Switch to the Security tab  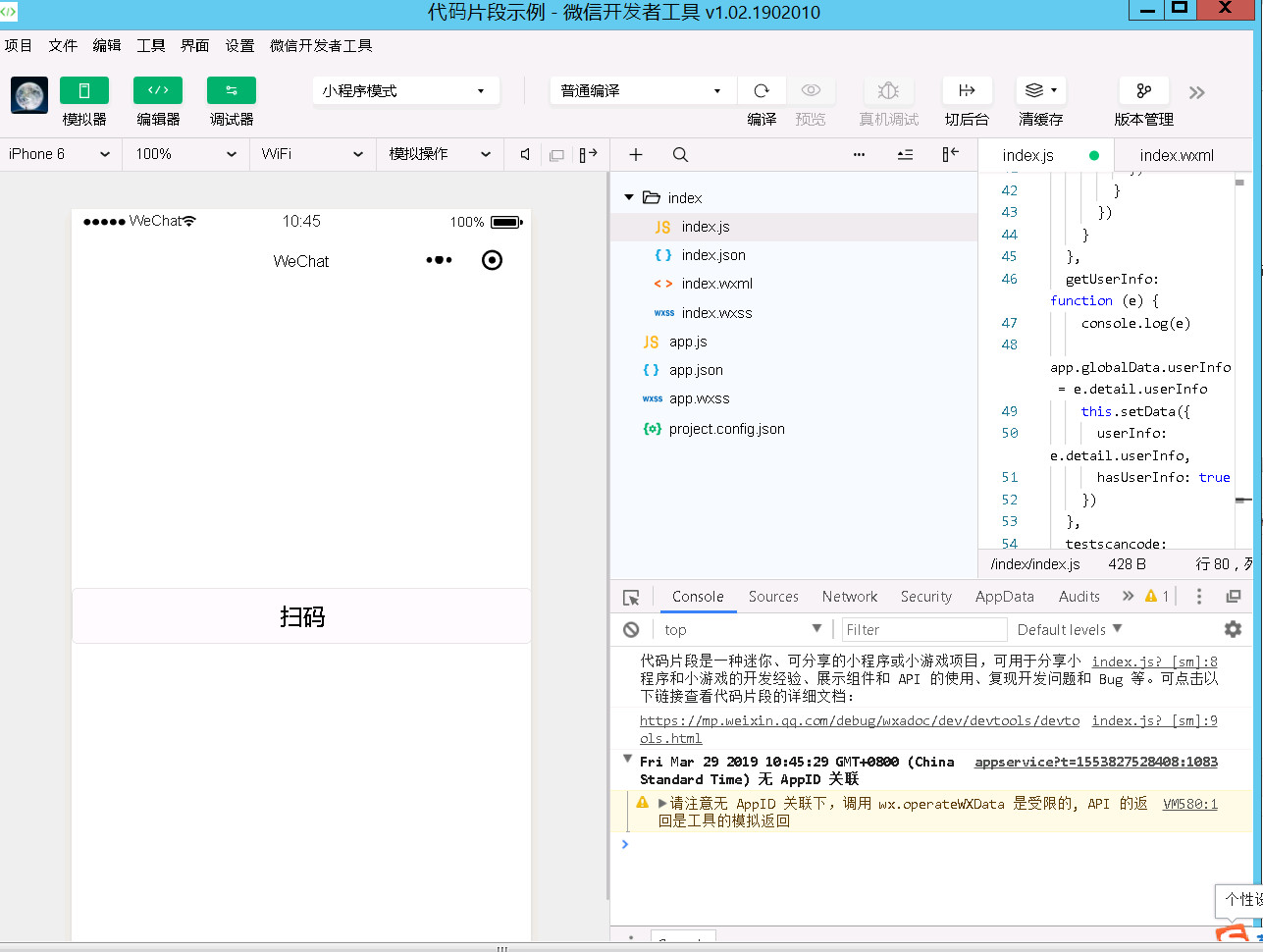point(926,597)
